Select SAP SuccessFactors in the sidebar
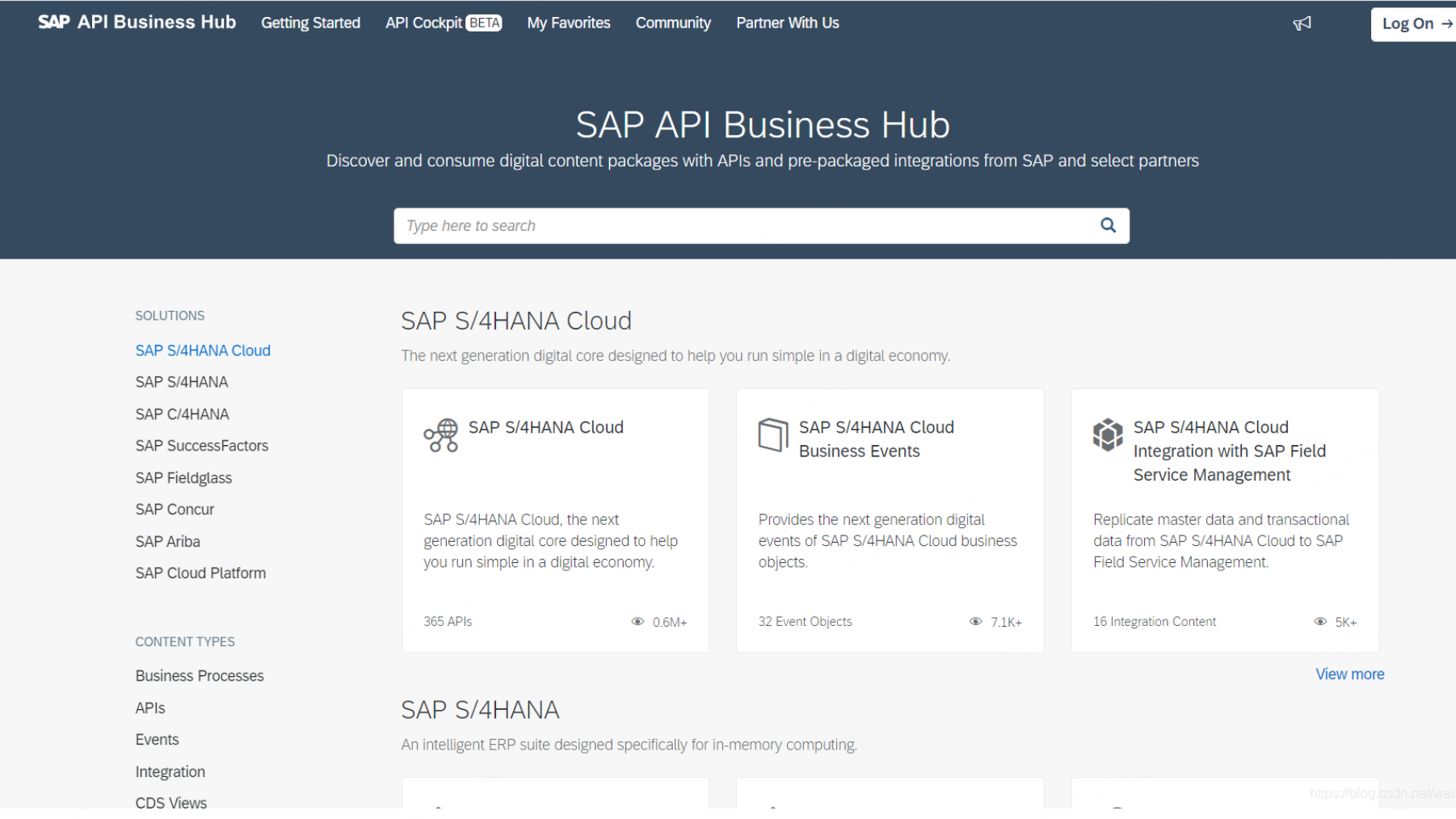Viewport: 1456px width, 819px height. point(202,446)
